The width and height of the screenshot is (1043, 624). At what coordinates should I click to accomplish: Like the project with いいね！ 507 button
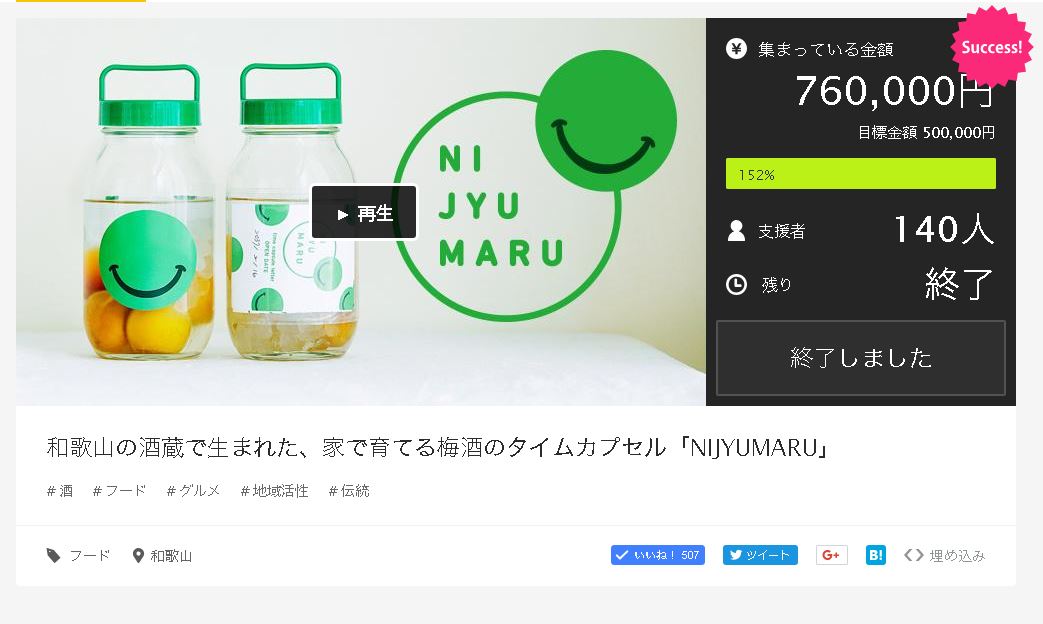658,555
